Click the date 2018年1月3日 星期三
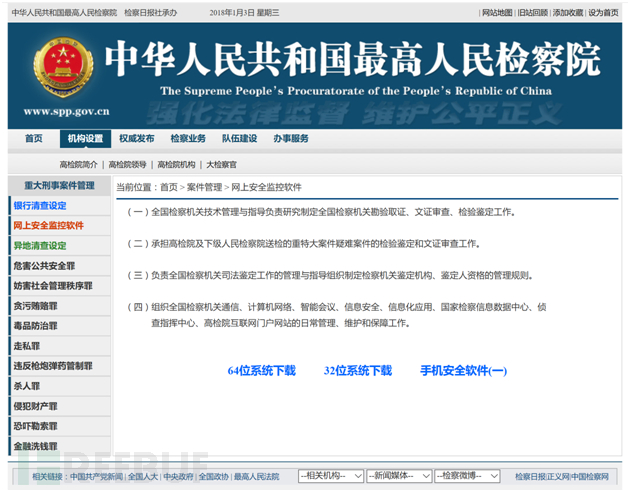630x492 pixels. pos(244,13)
